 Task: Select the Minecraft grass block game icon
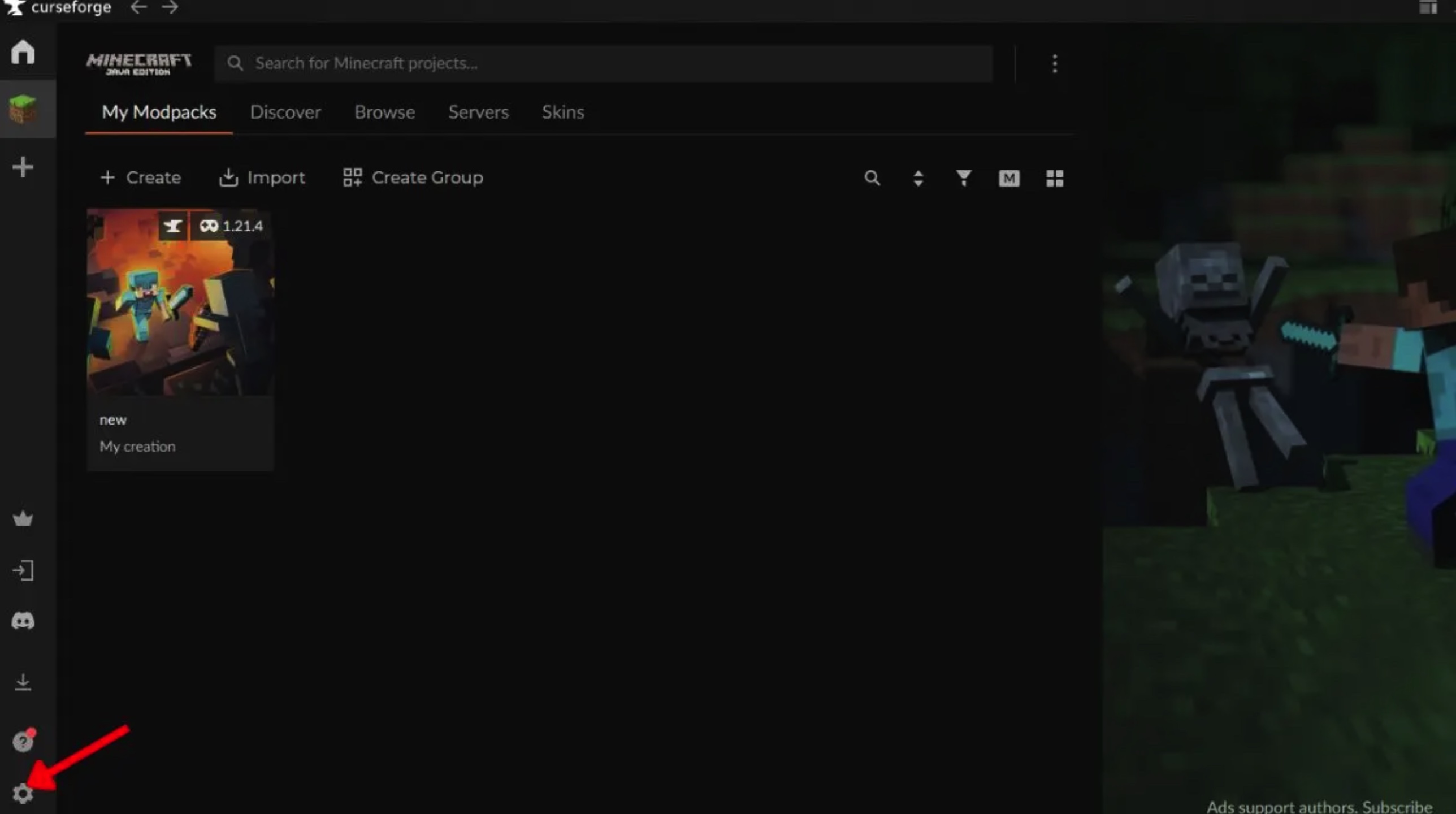pyautogui.click(x=23, y=109)
